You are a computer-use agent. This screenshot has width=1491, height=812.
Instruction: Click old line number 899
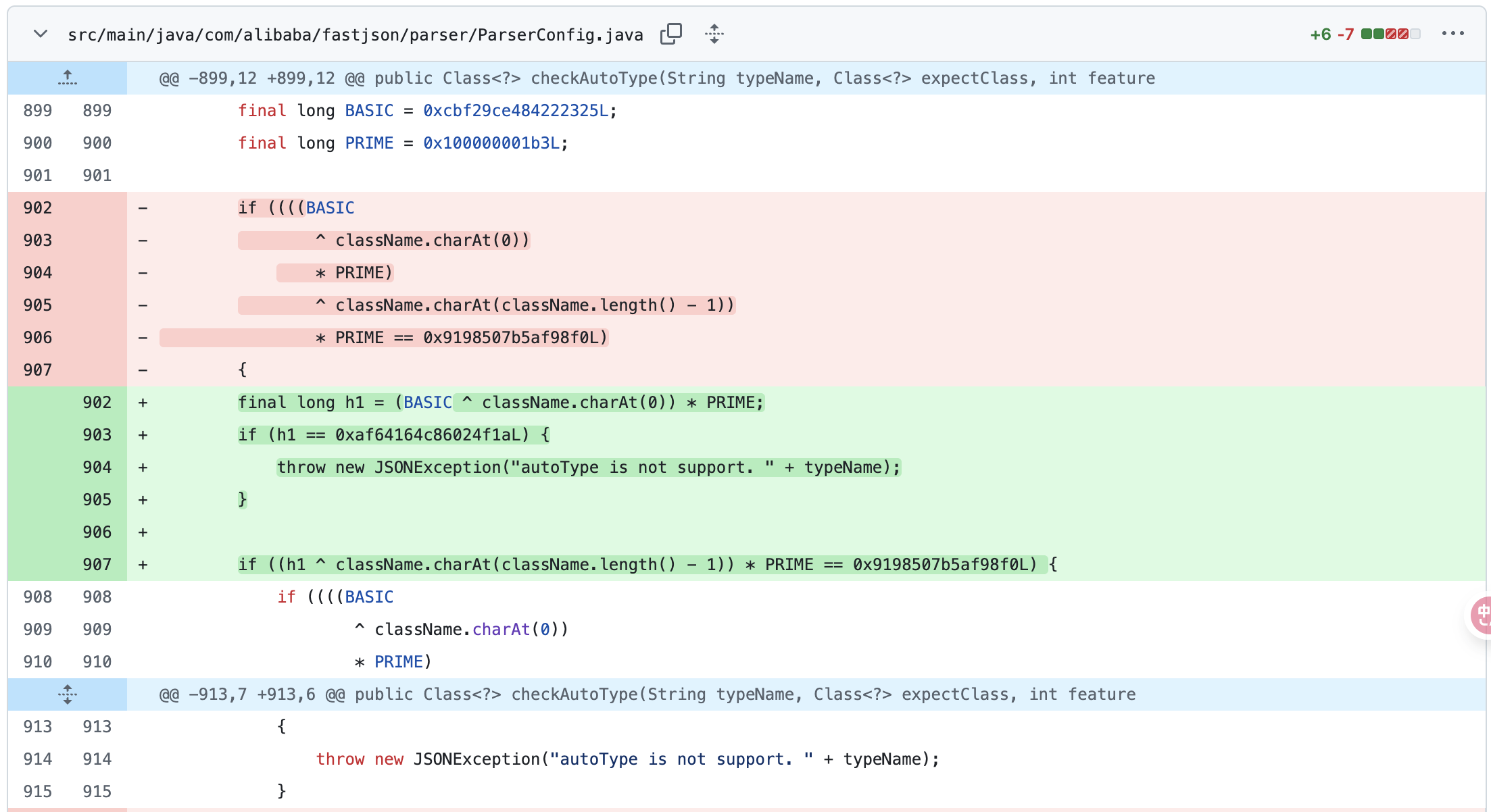coord(37,111)
